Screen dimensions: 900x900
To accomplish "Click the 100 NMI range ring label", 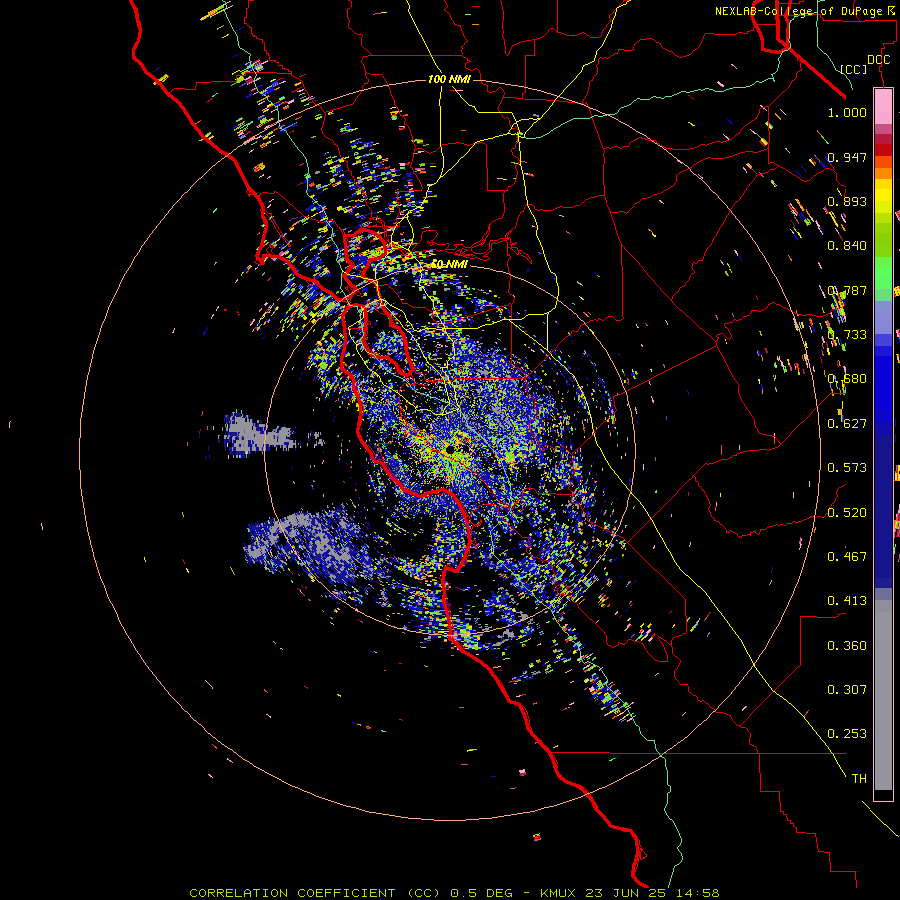I will click(x=449, y=79).
